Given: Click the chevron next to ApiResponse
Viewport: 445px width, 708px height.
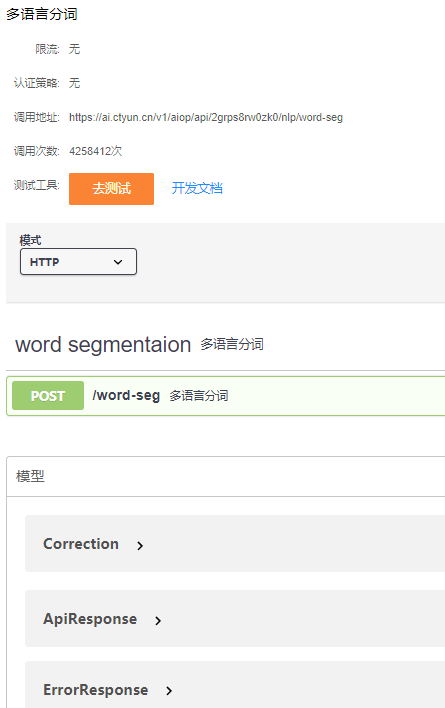Looking at the screenshot, I should (158, 620).
